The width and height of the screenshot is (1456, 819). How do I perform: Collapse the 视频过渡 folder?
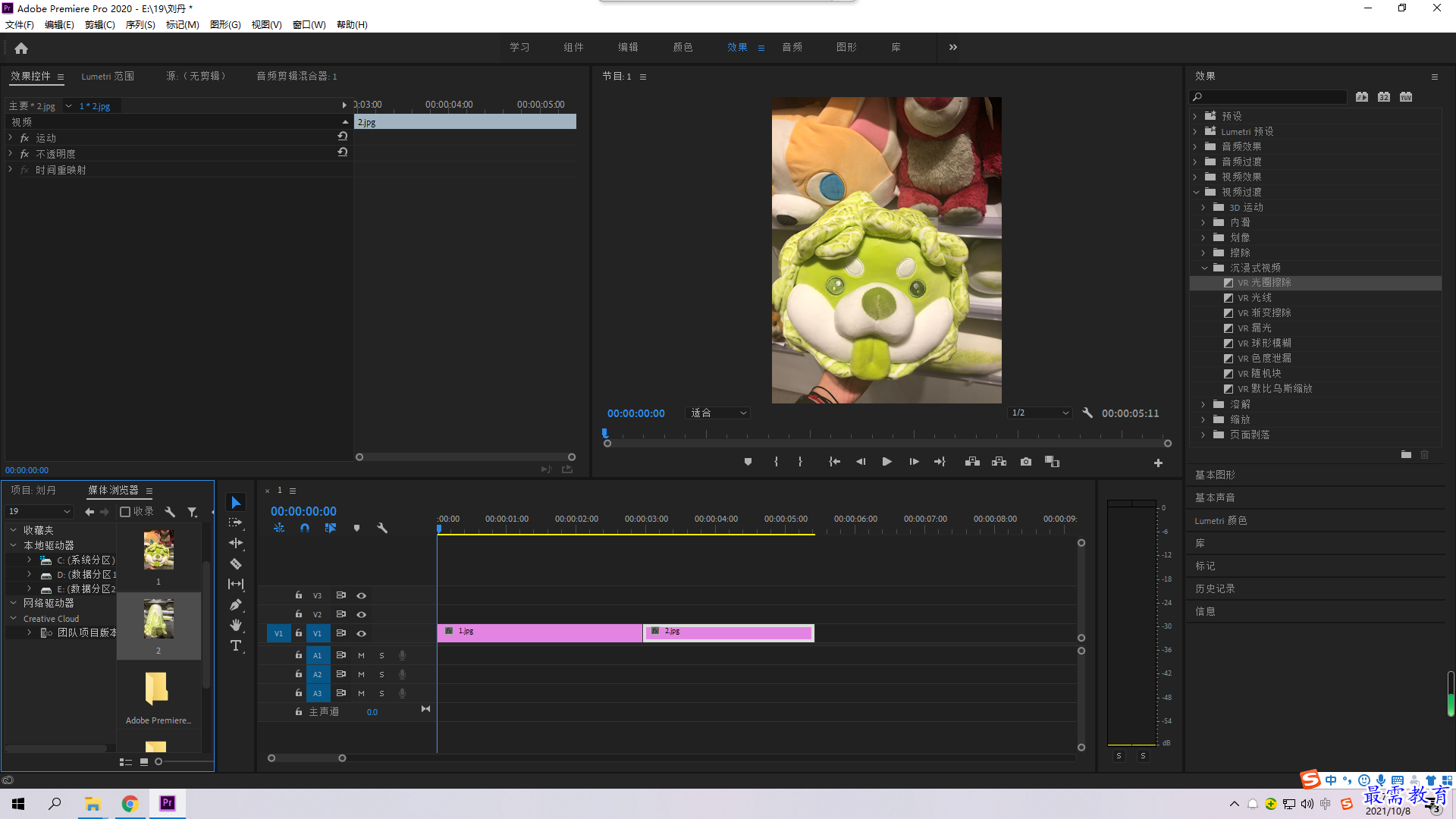(1196, 192)
